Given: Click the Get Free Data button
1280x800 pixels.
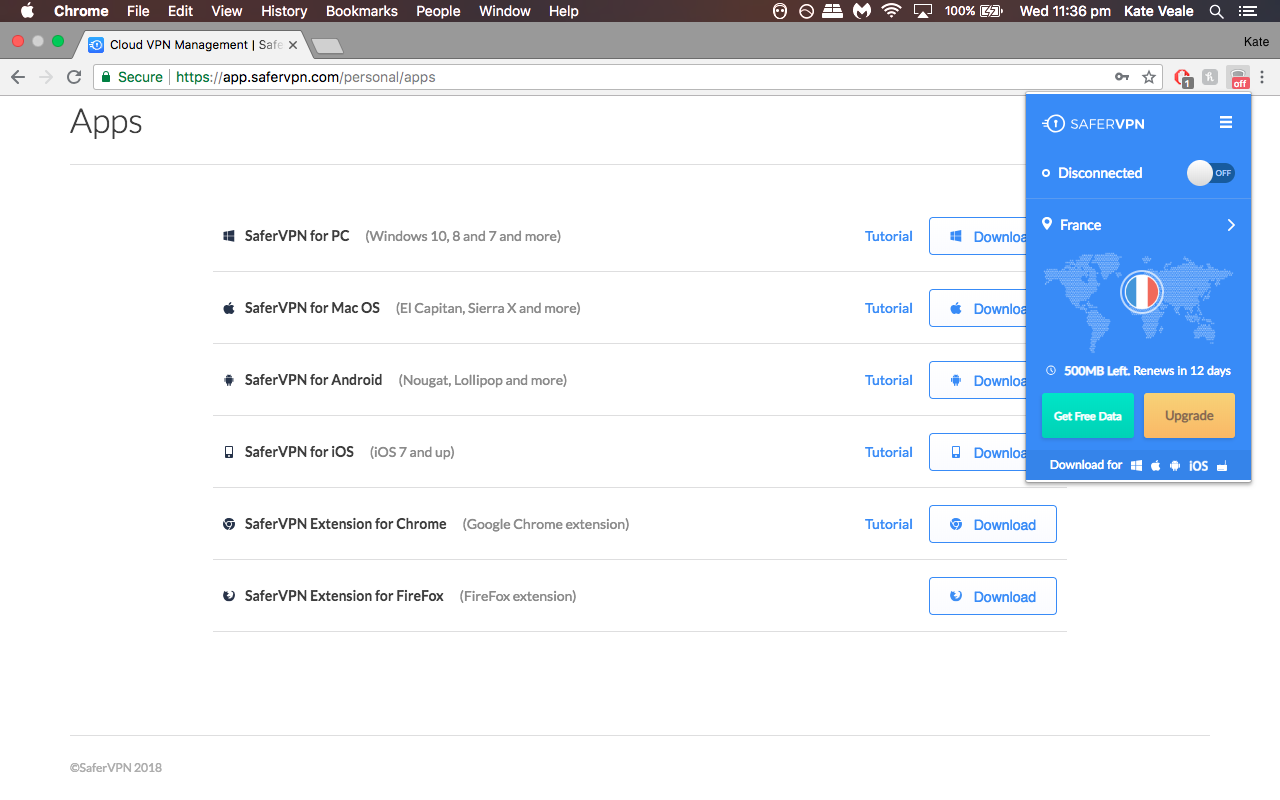Looking at the screenshot, I should click(1088, 416).
